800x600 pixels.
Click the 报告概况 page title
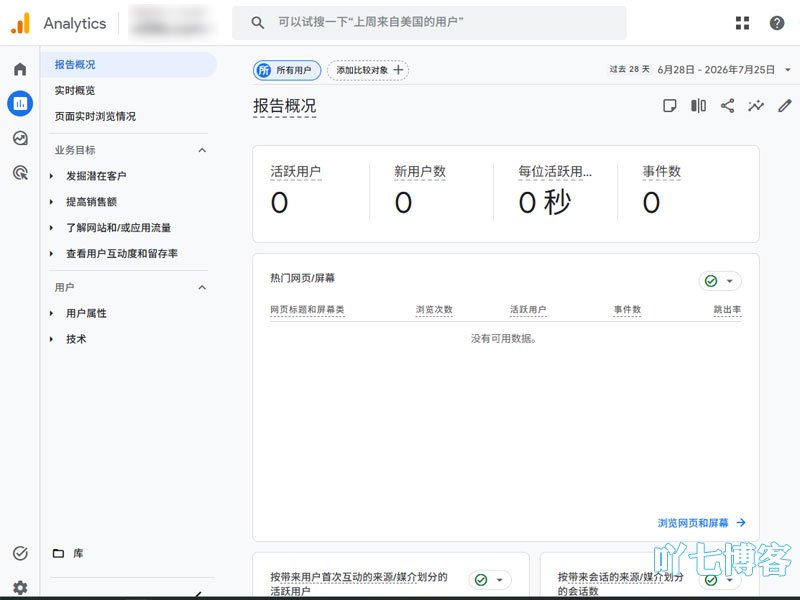(285, 106)
